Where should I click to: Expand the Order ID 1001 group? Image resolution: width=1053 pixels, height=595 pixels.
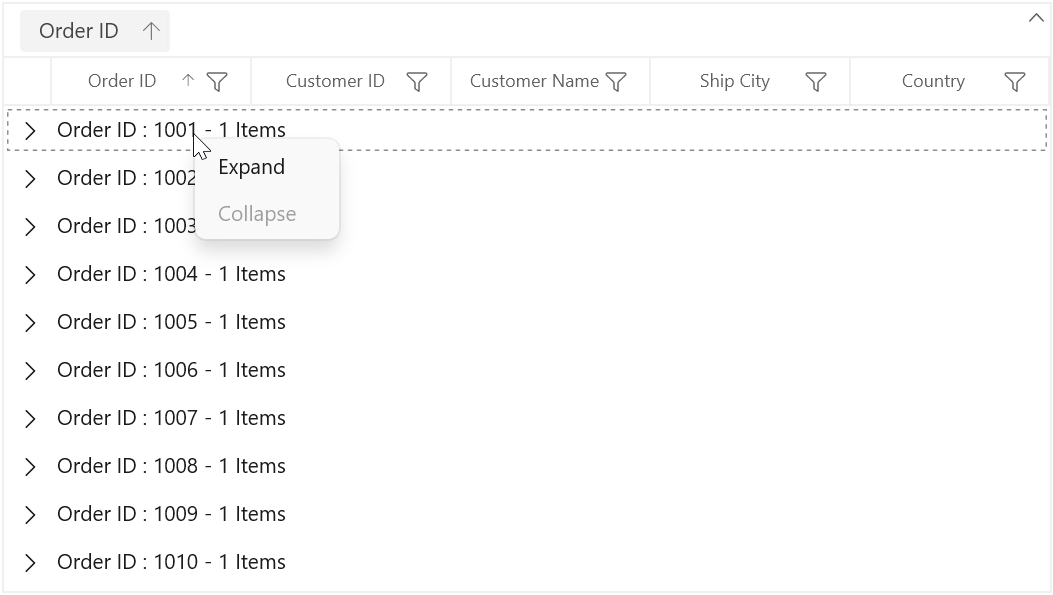(x=30, y=130)
